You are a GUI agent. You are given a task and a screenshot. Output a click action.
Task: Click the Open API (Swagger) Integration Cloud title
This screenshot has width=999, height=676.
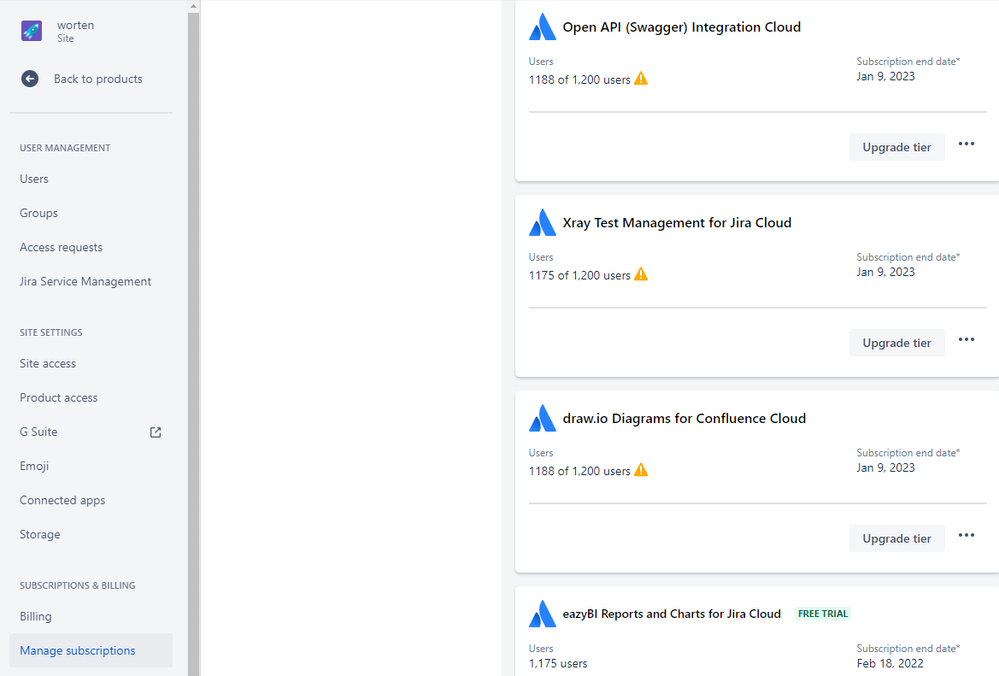682,27
